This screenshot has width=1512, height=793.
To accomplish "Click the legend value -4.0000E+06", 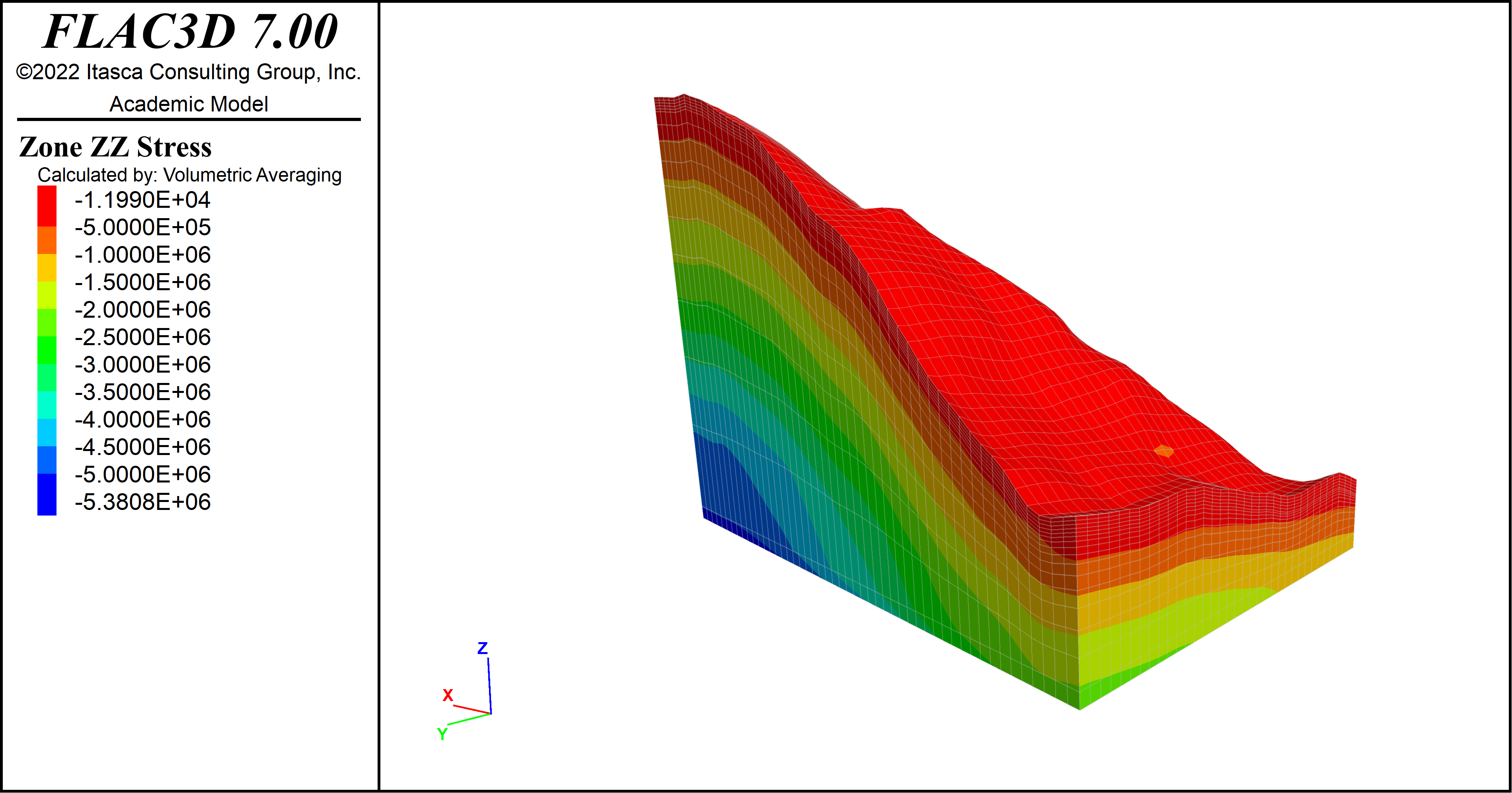I will (142, 420).
